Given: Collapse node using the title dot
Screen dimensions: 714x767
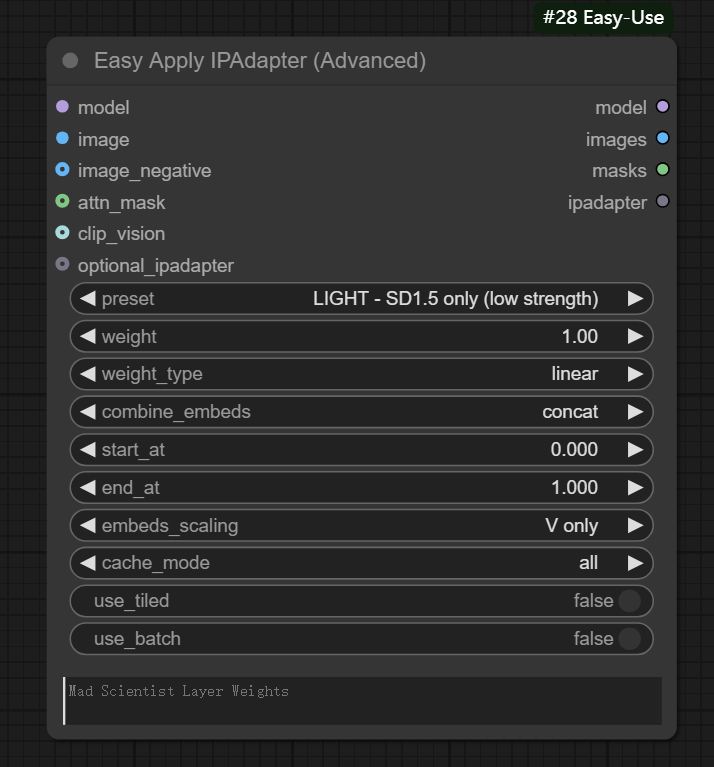Looking at the screenshot, I should click(x=70, y=61).
